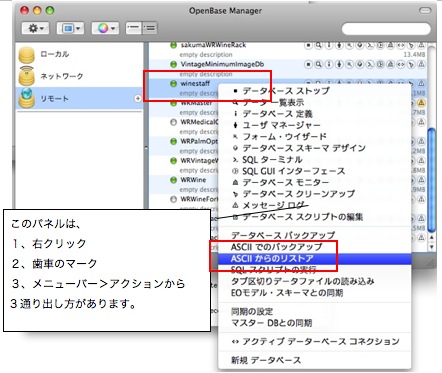
Task: Open message log icon in winestaff row
Action: pos(421,83)
